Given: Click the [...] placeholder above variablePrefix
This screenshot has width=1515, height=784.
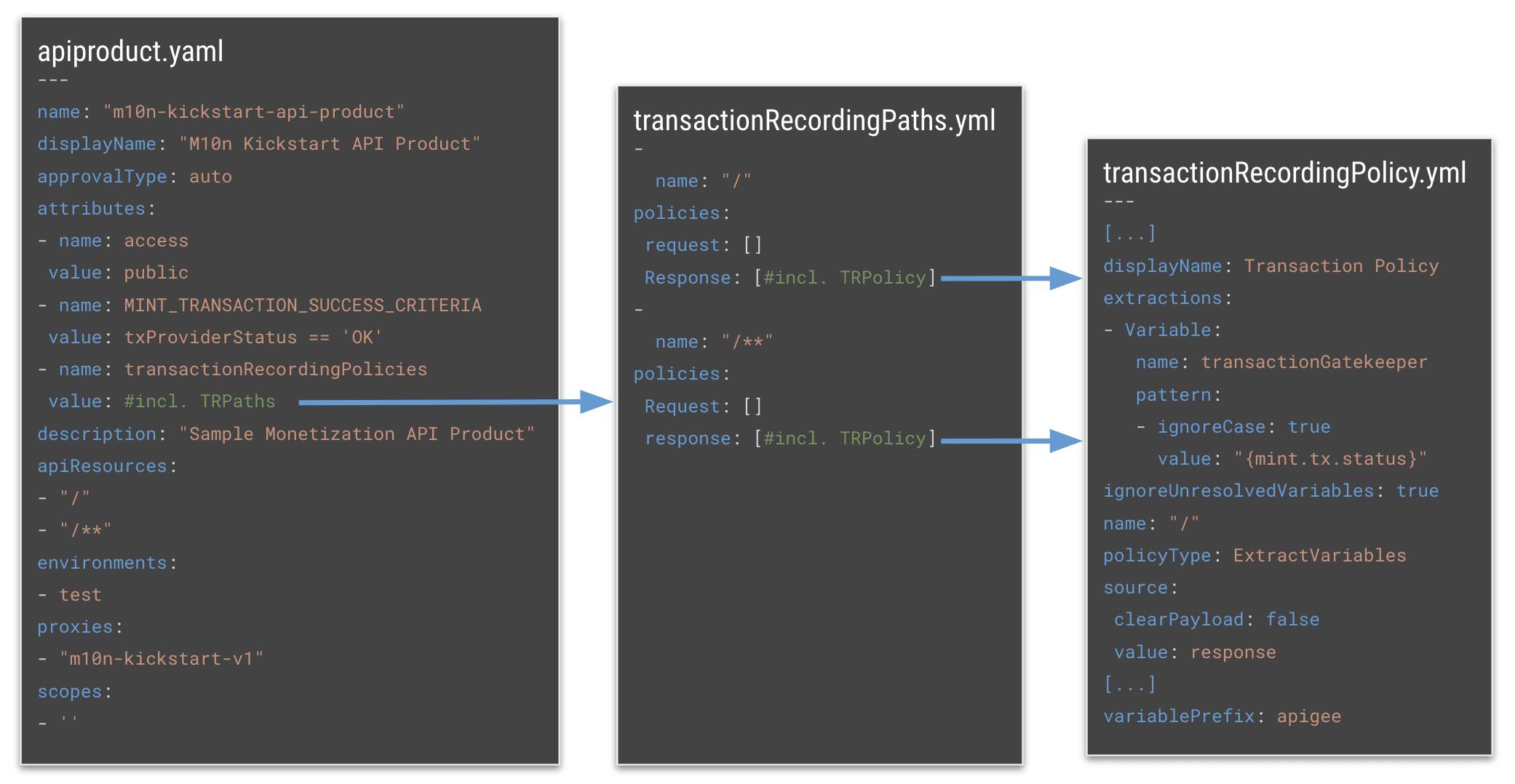Looking at the screenshot, I should (1130, 684).
